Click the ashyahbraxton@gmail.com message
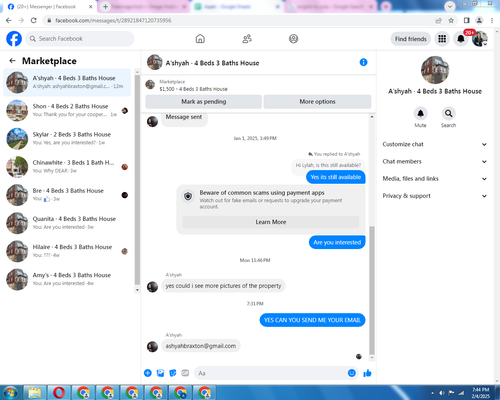 coord(201,346)
